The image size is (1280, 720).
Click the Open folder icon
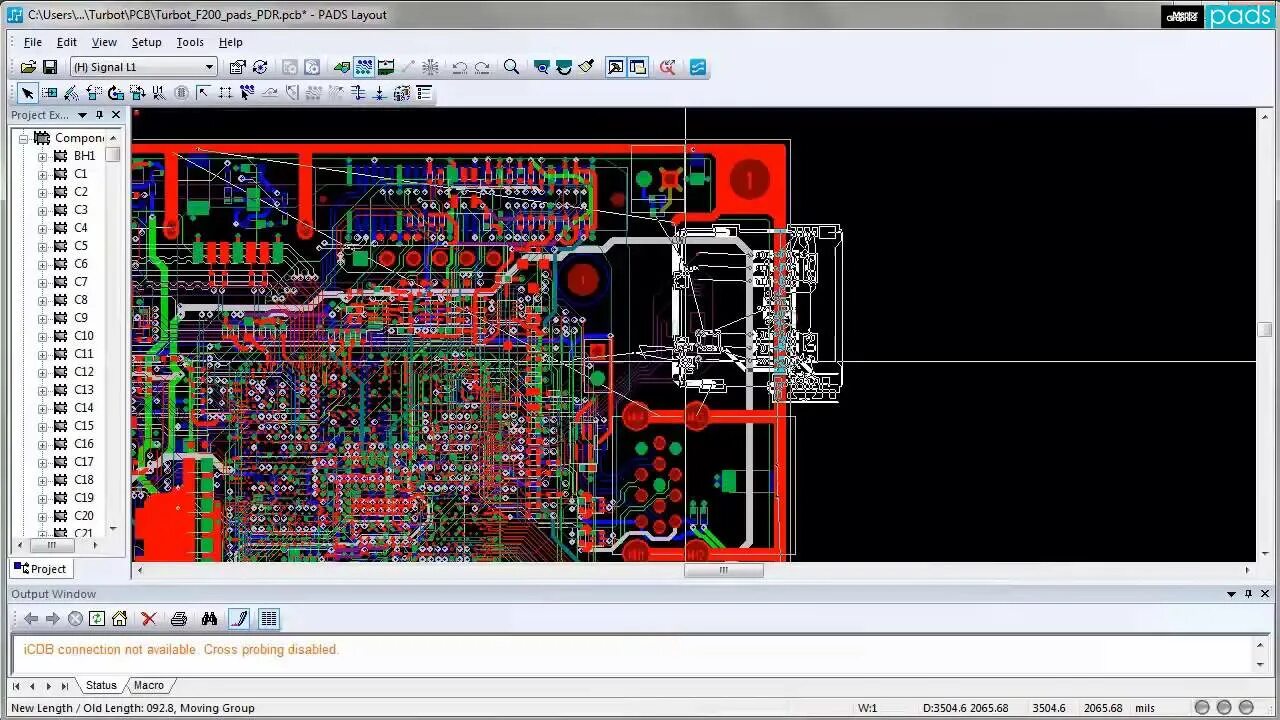tap(28, 67)
